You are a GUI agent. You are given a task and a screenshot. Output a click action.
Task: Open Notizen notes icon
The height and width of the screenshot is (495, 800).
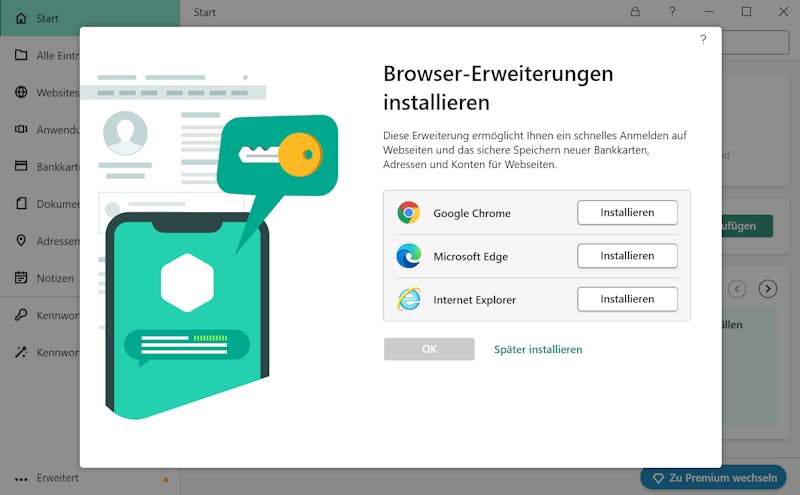click(x=21, y=278)
